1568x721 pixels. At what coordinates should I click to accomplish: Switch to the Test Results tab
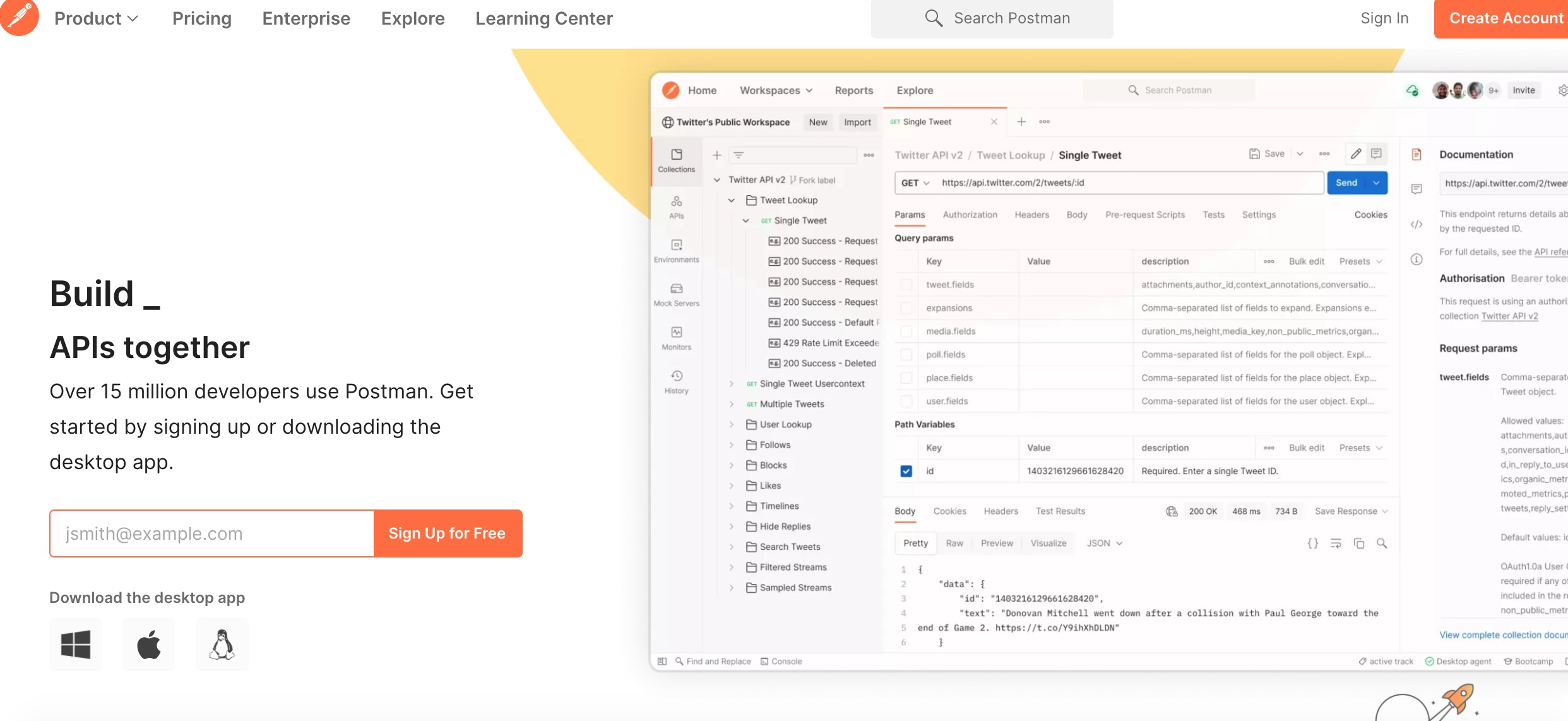pos(1060,511)
